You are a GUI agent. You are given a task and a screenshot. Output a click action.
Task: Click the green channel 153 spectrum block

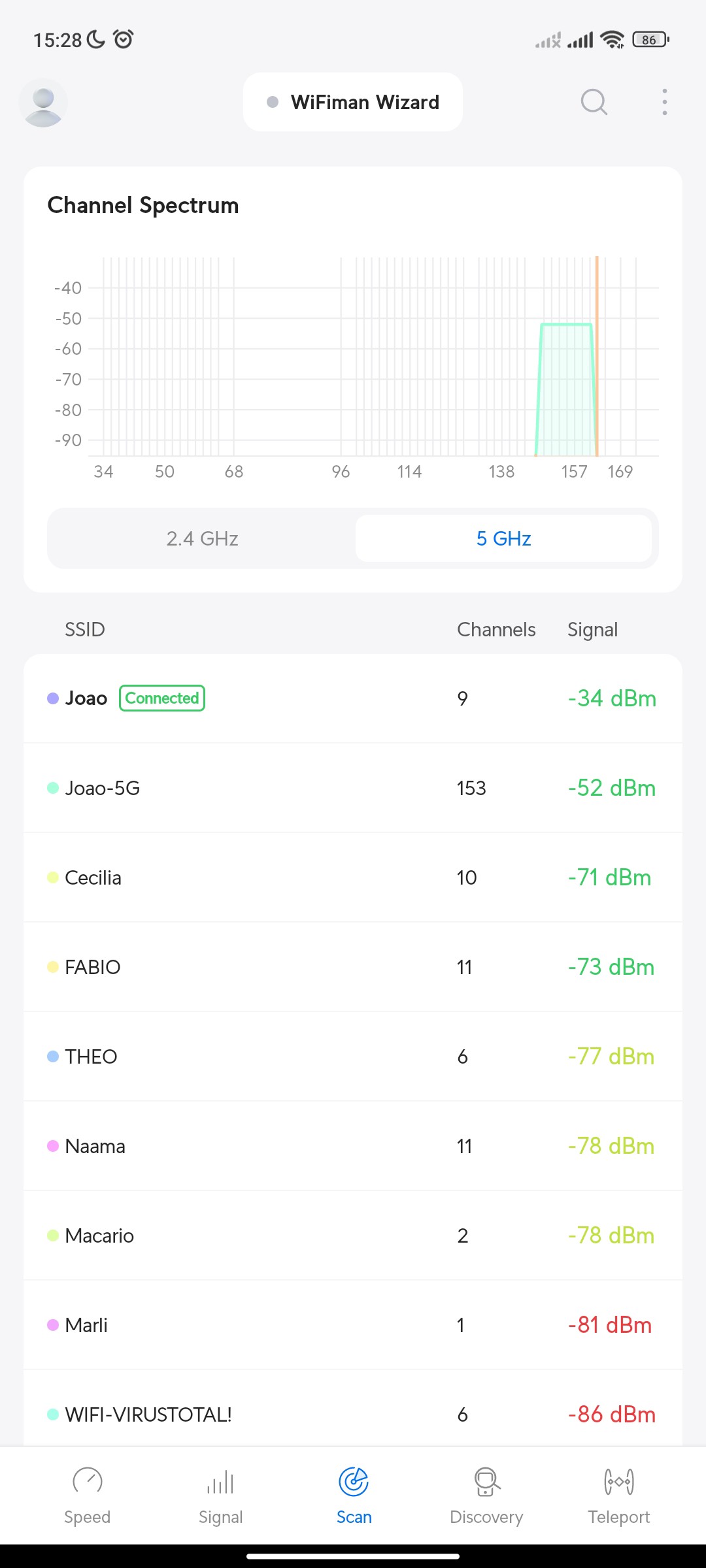[x=566, y=392]
